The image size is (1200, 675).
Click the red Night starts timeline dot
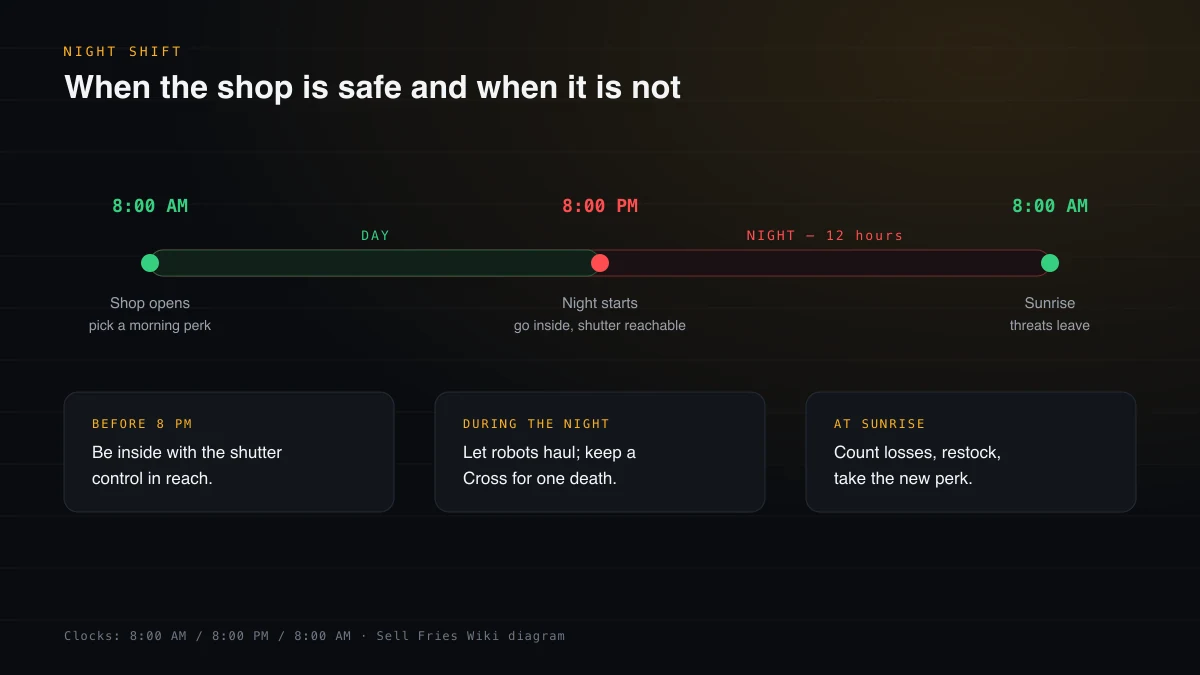600,263
